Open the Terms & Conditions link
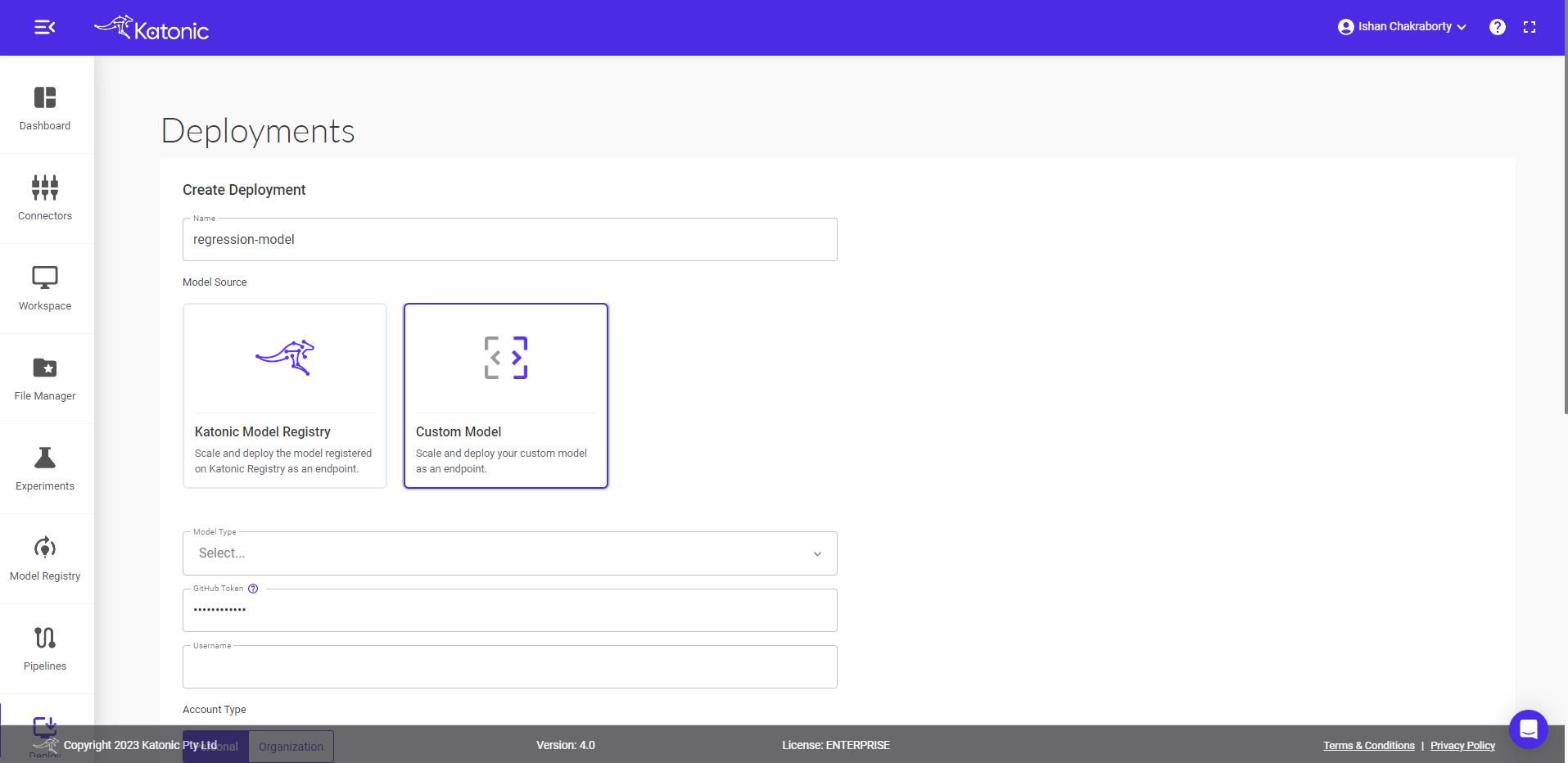The height and width of the screenshot is (763, 1568). pyautogui.click(x=1369, y=746)
